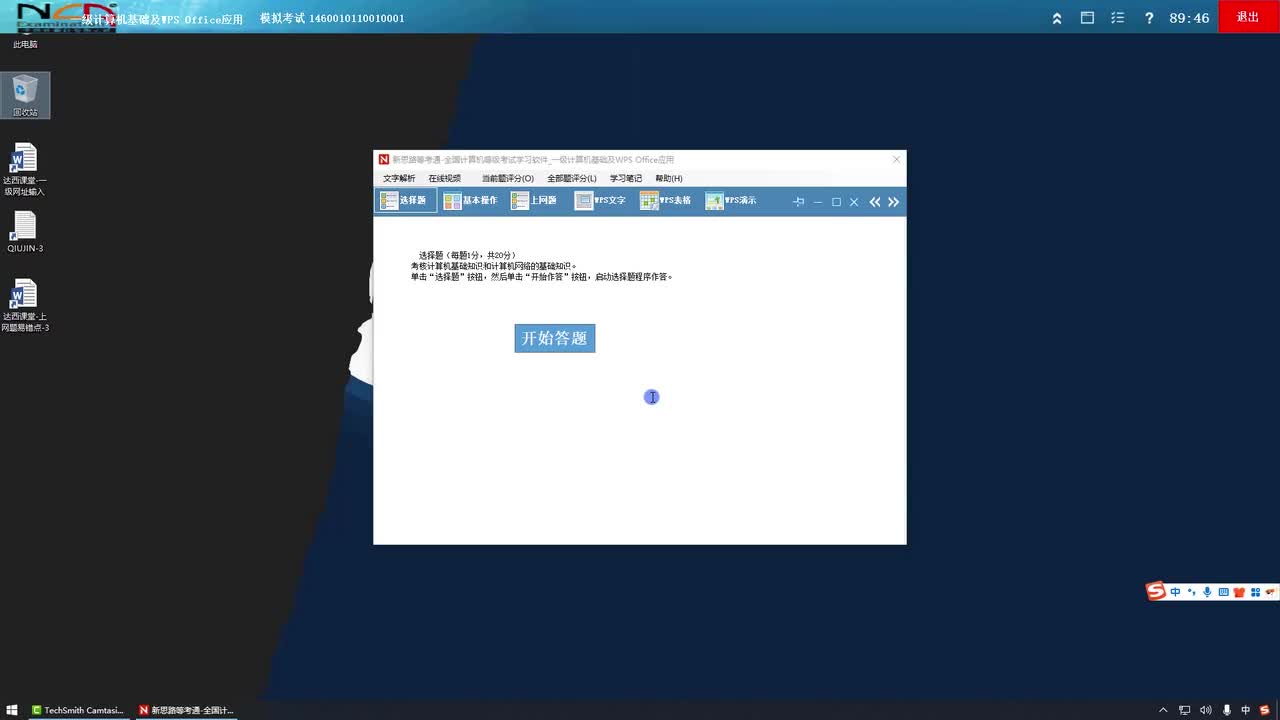Open the WPS表格 section
1280x720 pixels.
click(x=666, y=201)
